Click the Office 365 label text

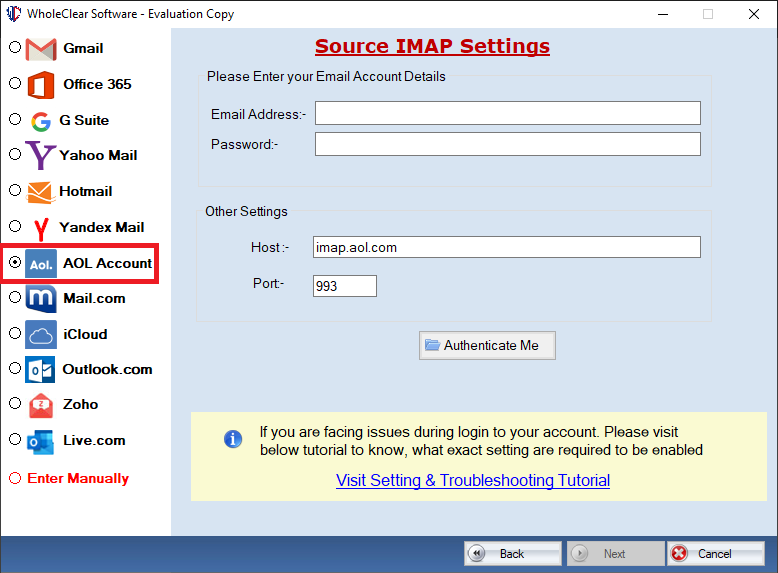tap(97, 84)
